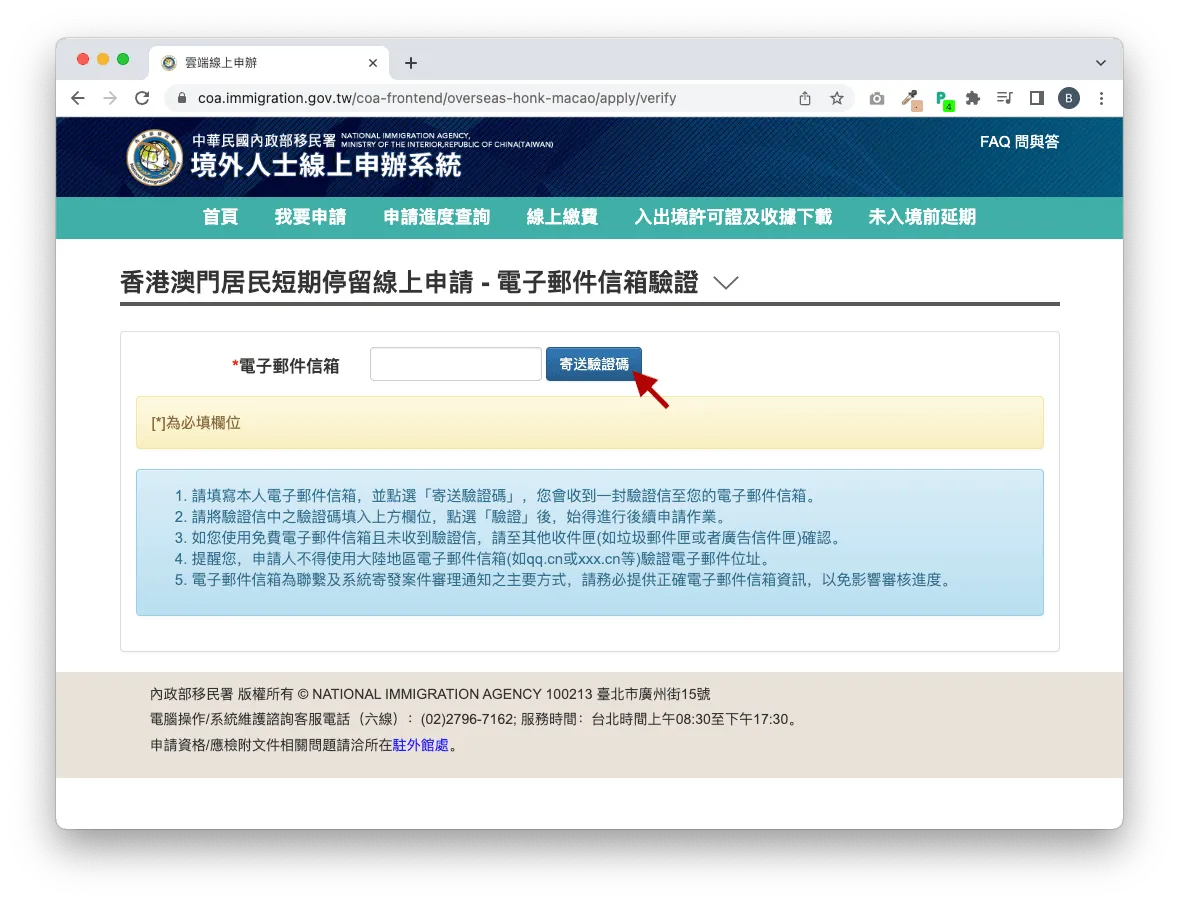This screenshot has height=903, width=1179.
Task: Toggle the browser side panel icon
Action: click(1037, 98)
